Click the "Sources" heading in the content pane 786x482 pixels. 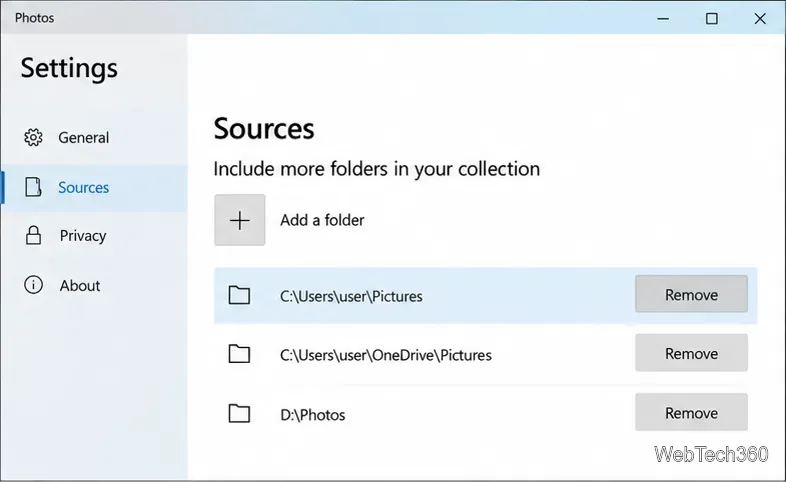[x=264, y=129]
